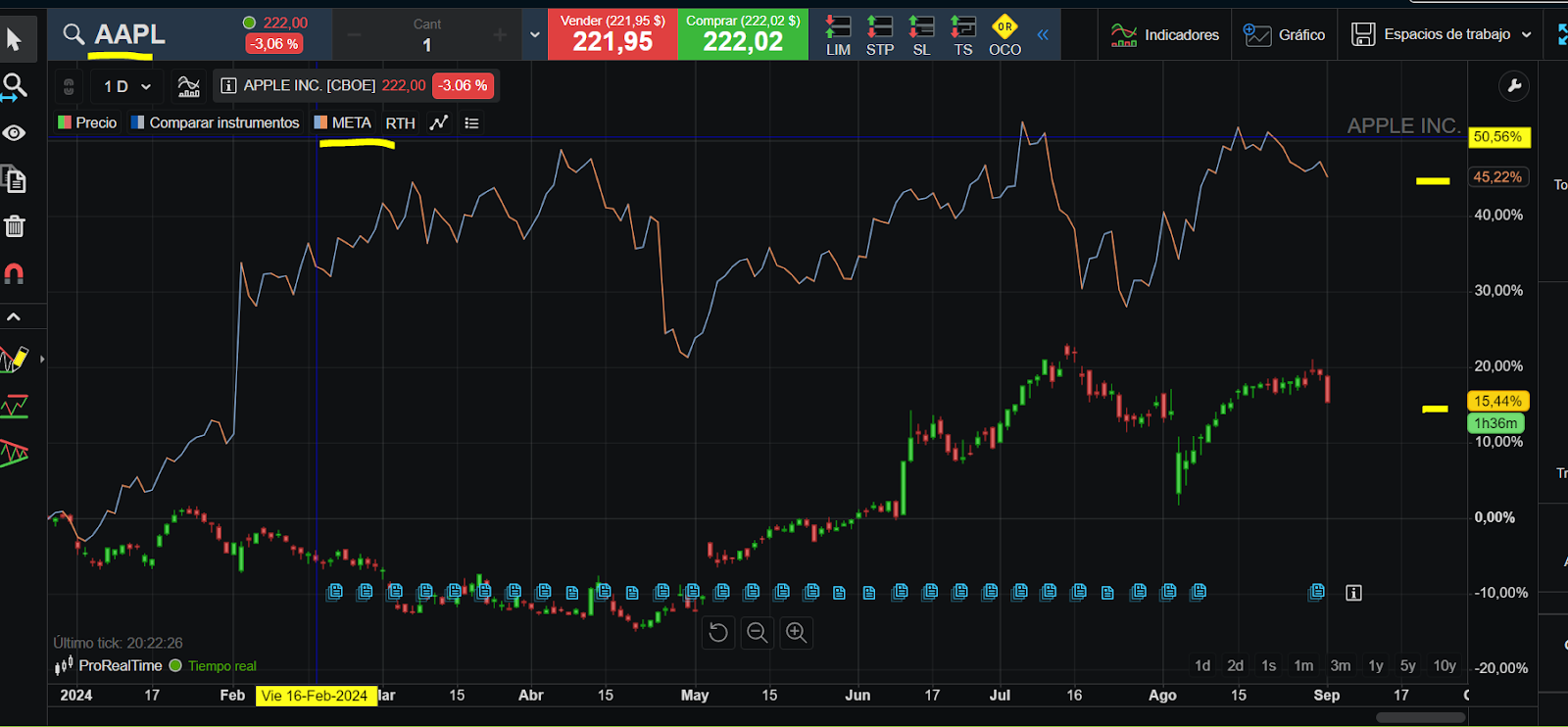Click the boxed info icon near -10,00%
The height and width of the screenshot is (727, 1568).
point(1353,593)
